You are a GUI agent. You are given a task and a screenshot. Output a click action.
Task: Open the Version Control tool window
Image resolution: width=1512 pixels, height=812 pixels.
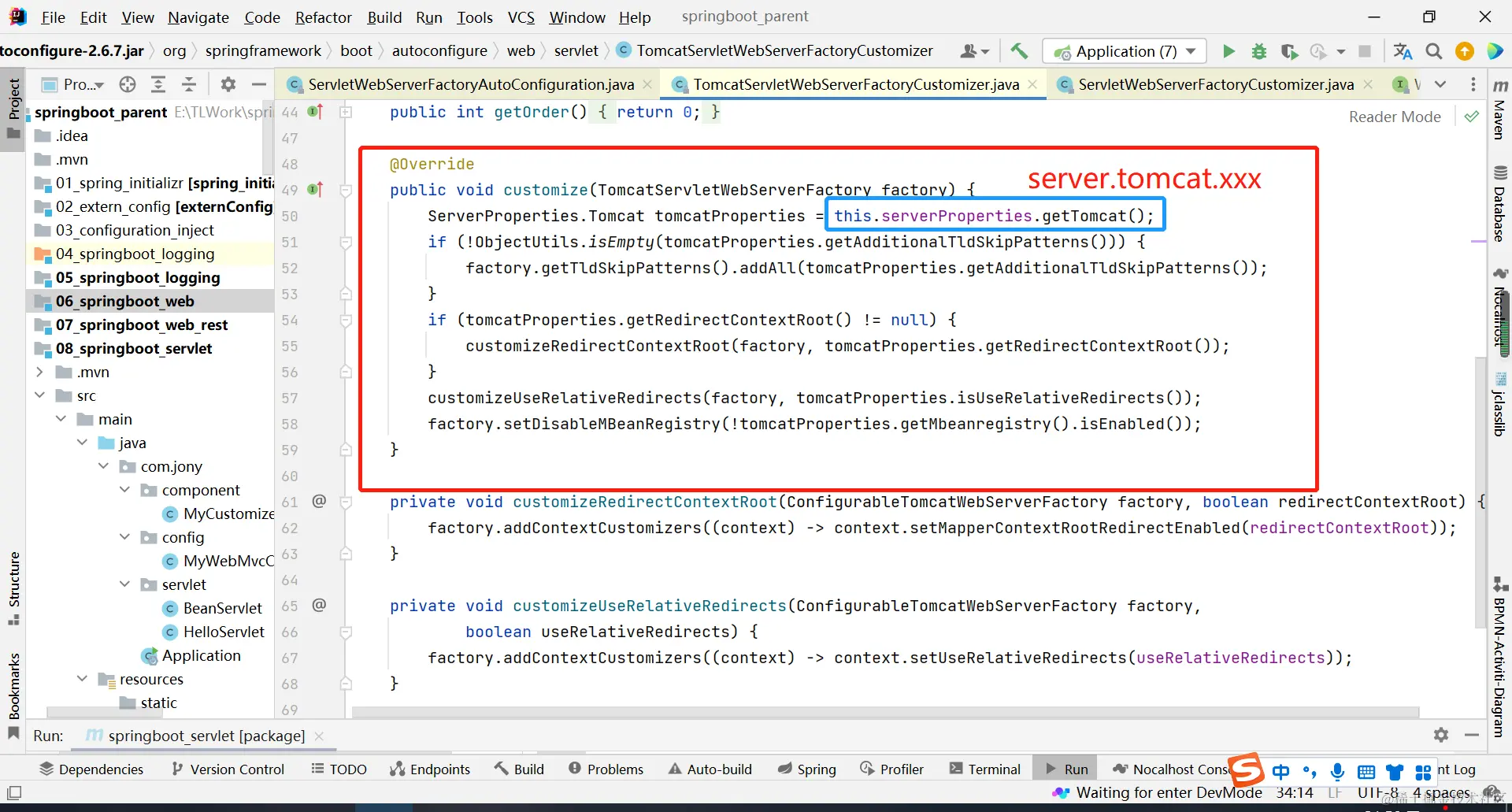[x=228, y=769]
